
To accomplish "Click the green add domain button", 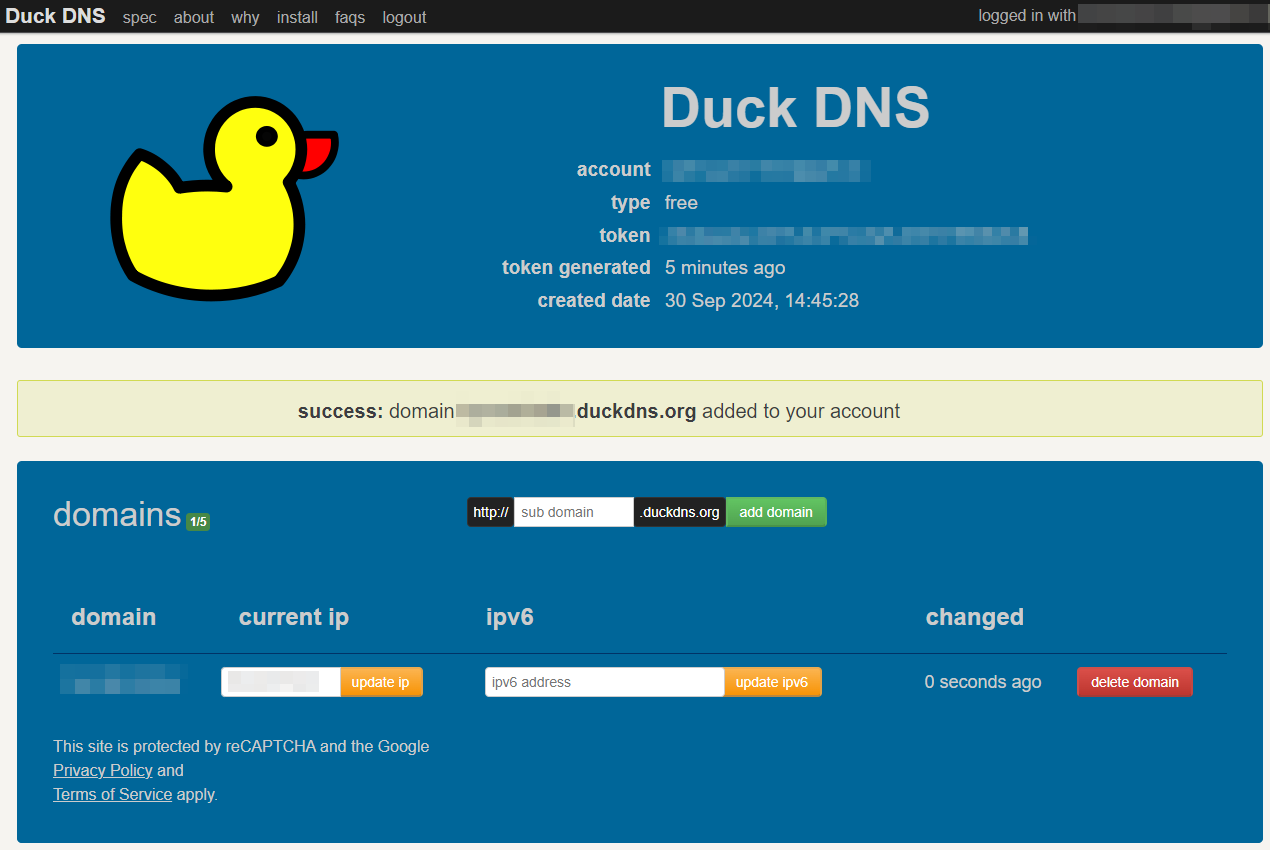I will 776,512.
